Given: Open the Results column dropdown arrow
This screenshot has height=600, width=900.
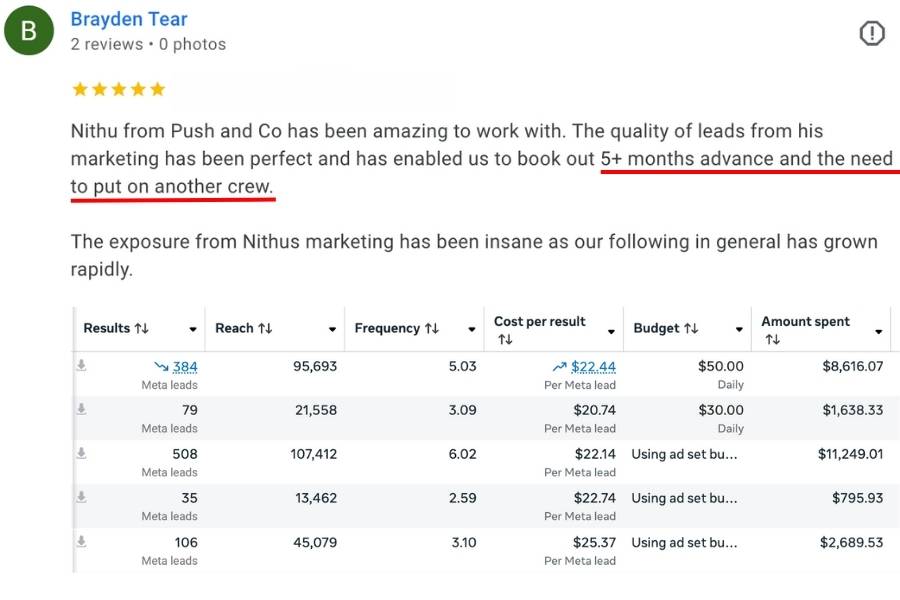Looking at the screenshot, I should (x=193, y=330).
